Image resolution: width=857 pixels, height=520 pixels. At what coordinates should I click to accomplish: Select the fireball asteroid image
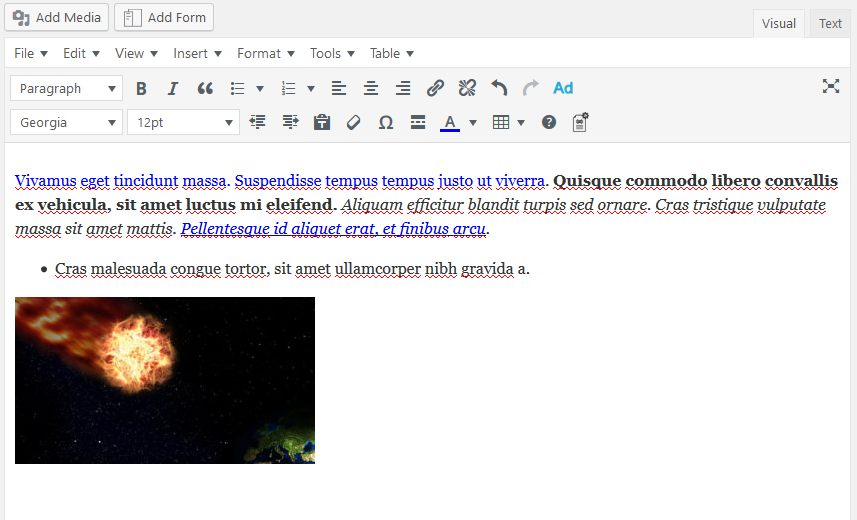point(165,380)
